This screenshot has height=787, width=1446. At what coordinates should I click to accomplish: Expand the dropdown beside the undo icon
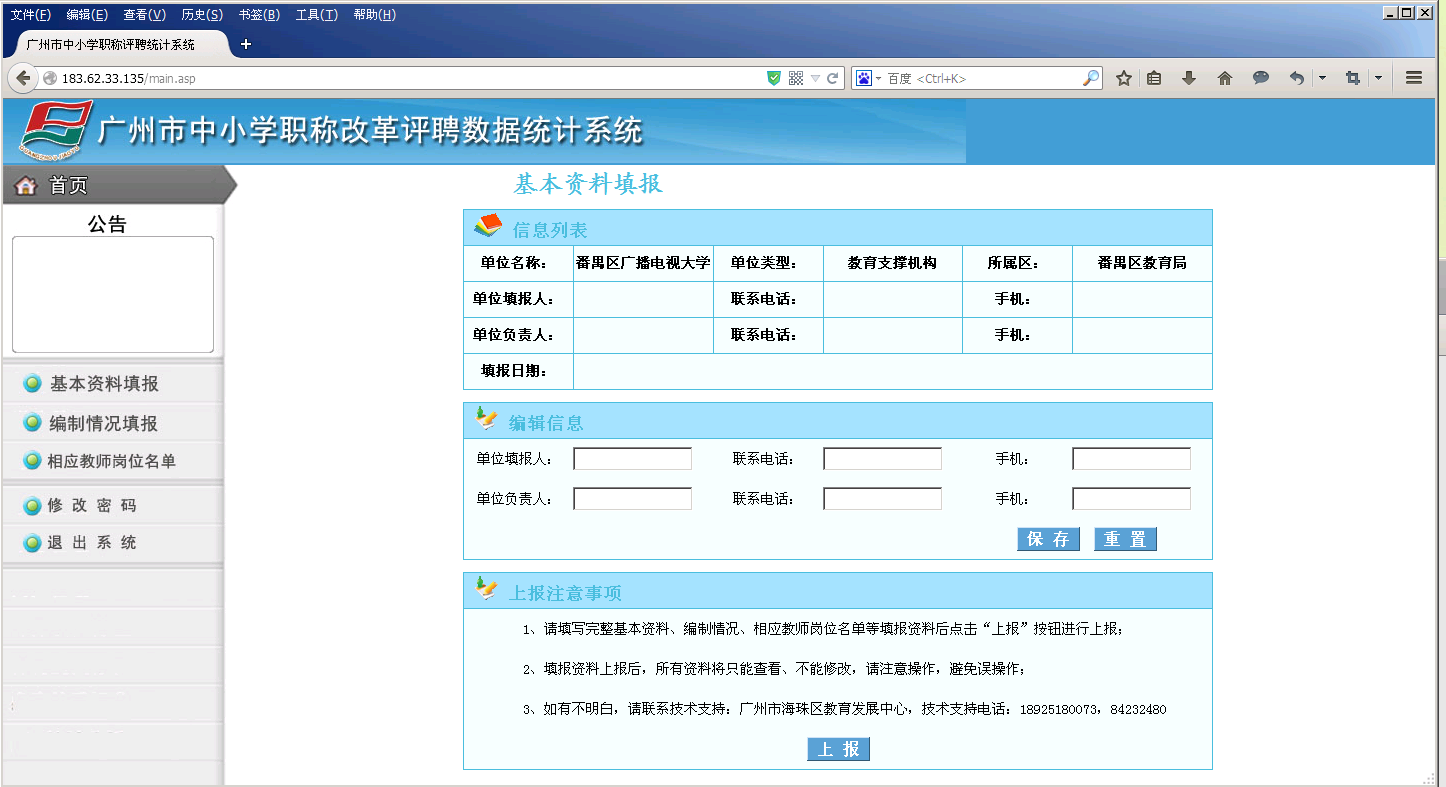point(1322,78)
